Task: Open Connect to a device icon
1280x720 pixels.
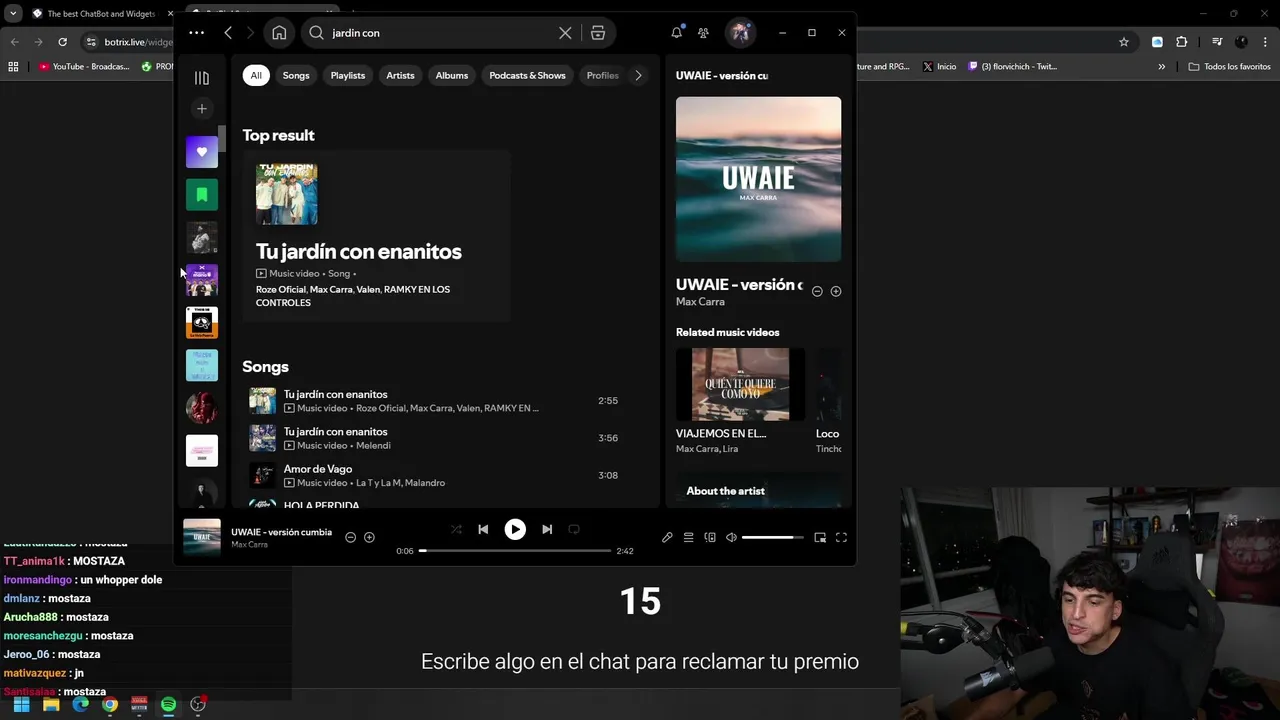Action: coord(710,537)
